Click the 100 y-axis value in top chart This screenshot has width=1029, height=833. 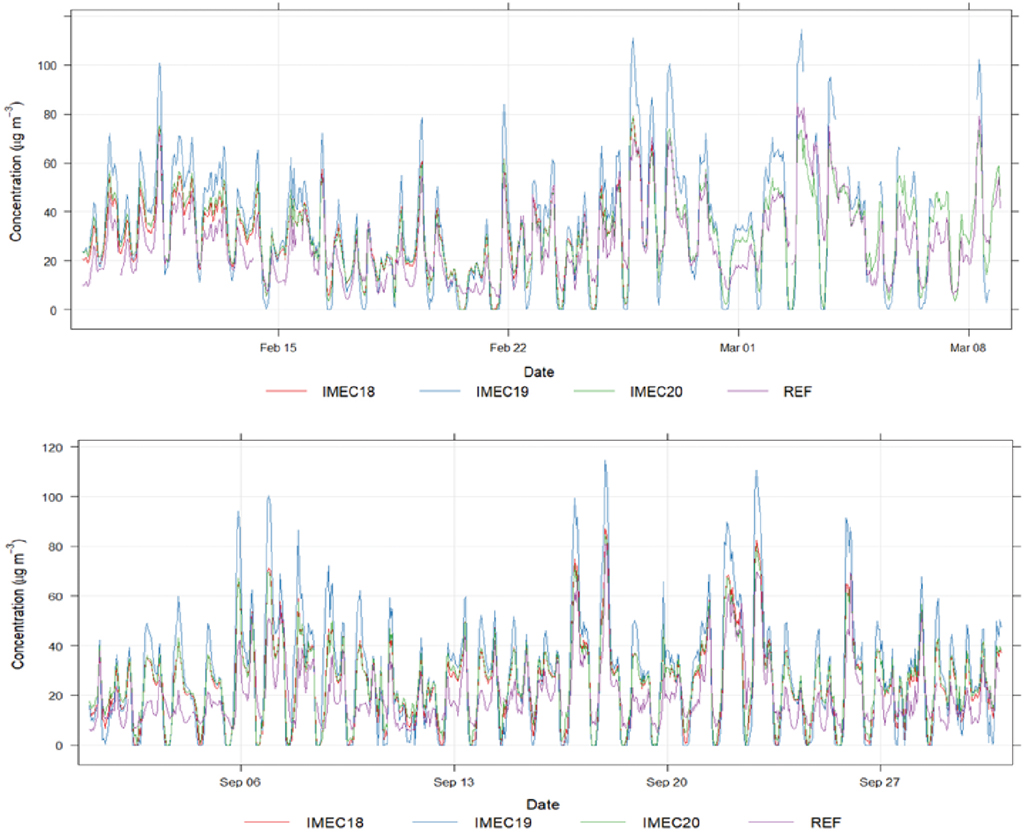[x=48, y=66]
